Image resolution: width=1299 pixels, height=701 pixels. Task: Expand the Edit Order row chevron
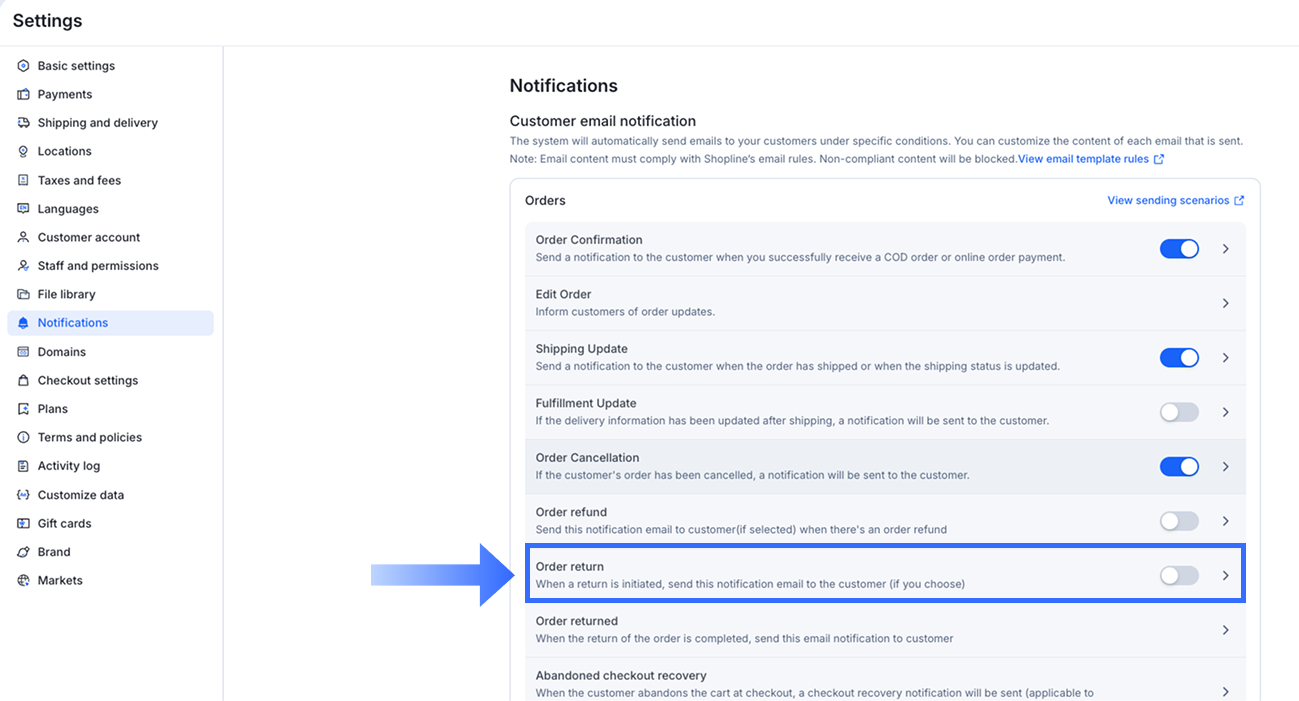point(1225,303)
